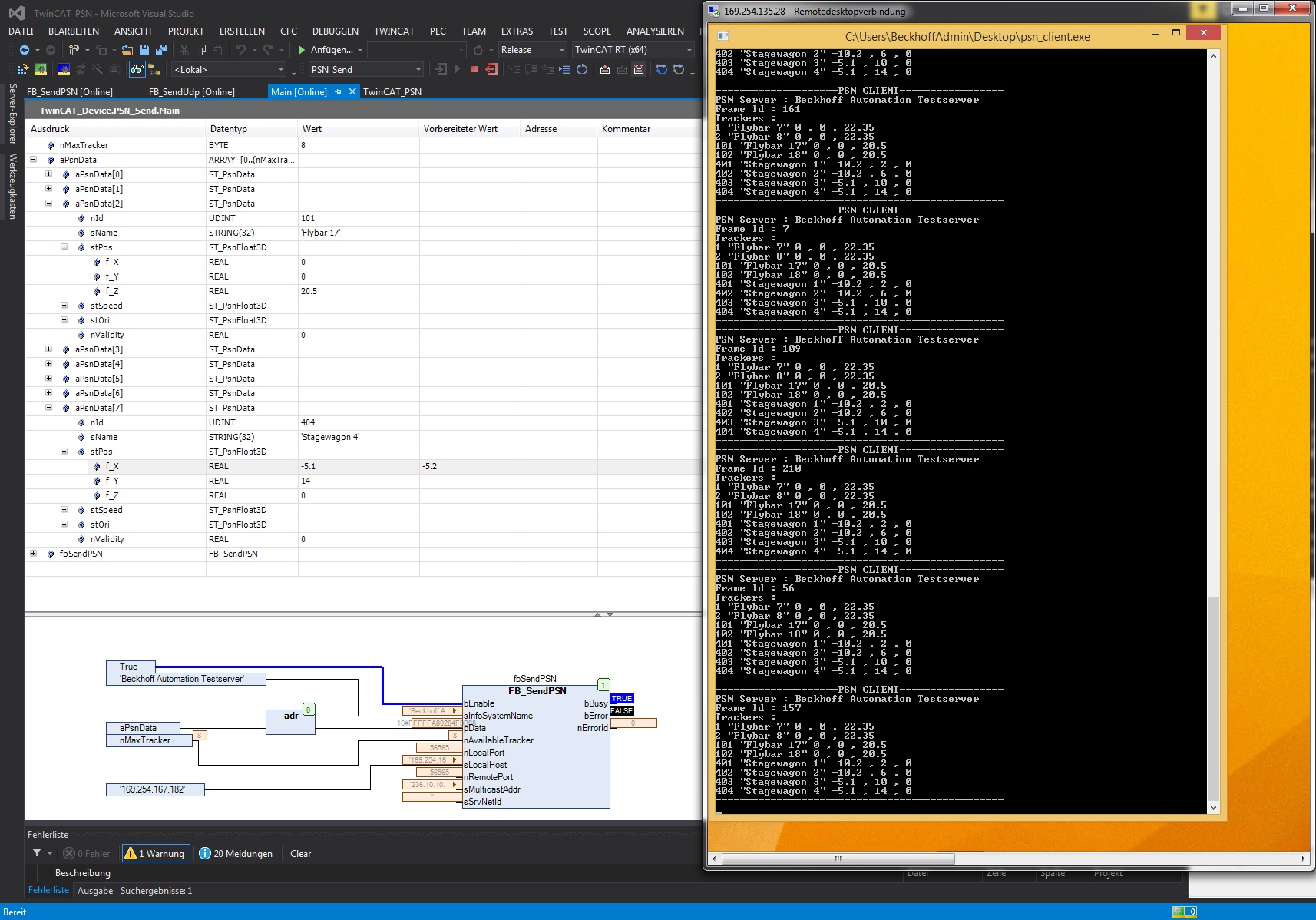Click the highlighted Force Values icon
The image size is (1316, 920).
pos(639,70)
